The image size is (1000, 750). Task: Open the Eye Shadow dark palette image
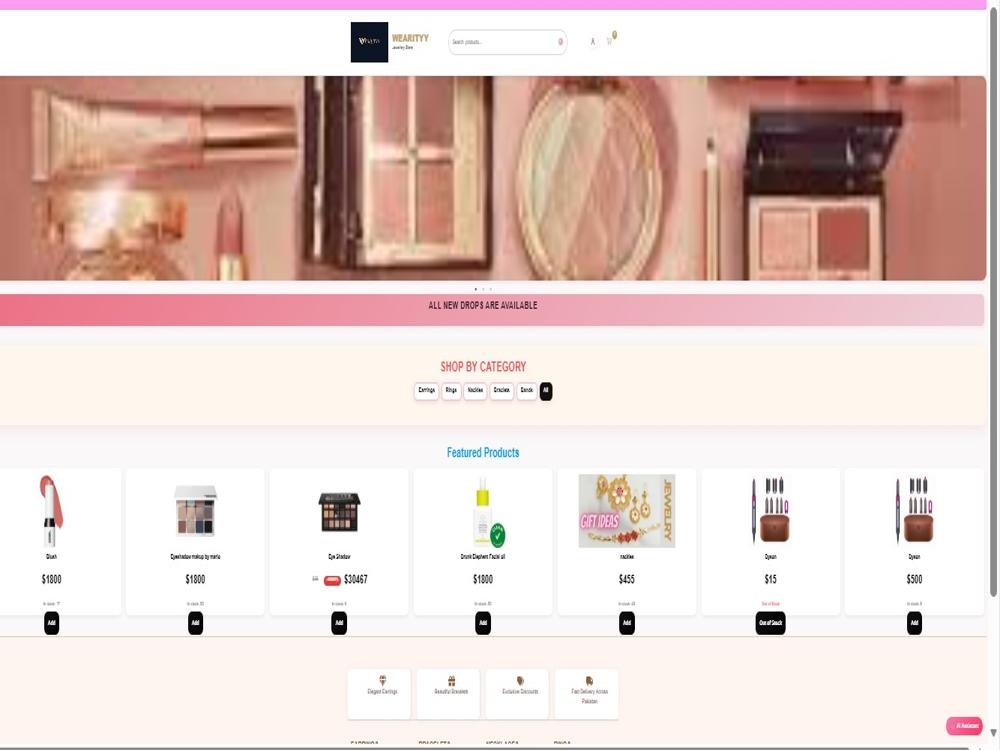(x=339, y=511)
